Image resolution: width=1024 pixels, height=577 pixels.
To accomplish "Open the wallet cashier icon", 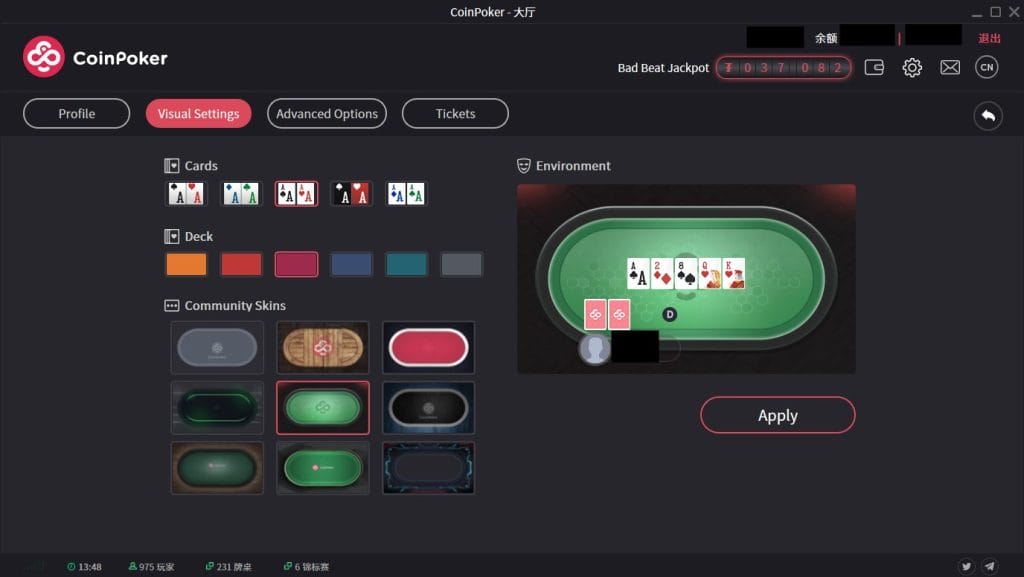I will 874,67.
